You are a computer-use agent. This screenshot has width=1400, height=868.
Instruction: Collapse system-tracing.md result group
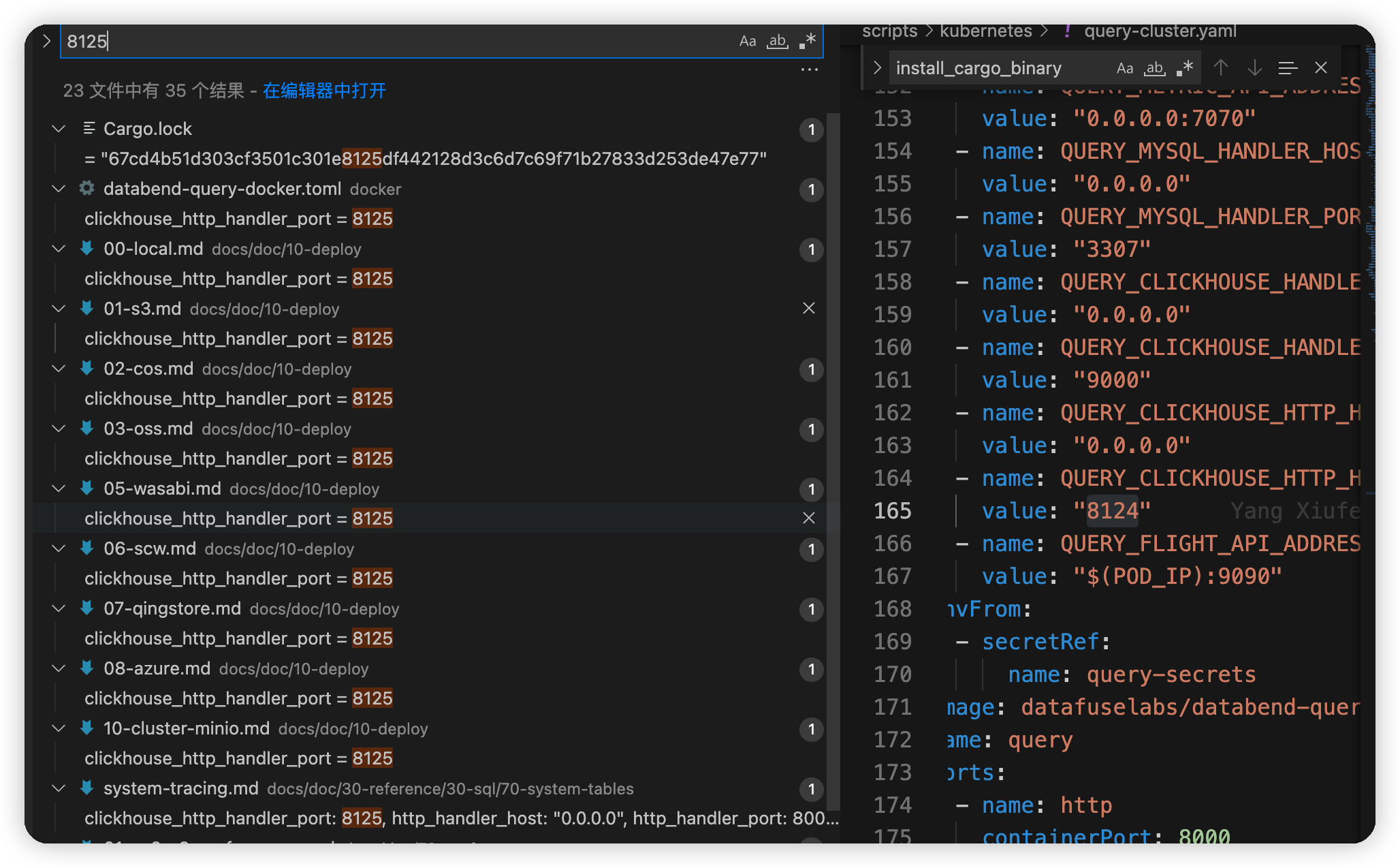pos(59,788)
